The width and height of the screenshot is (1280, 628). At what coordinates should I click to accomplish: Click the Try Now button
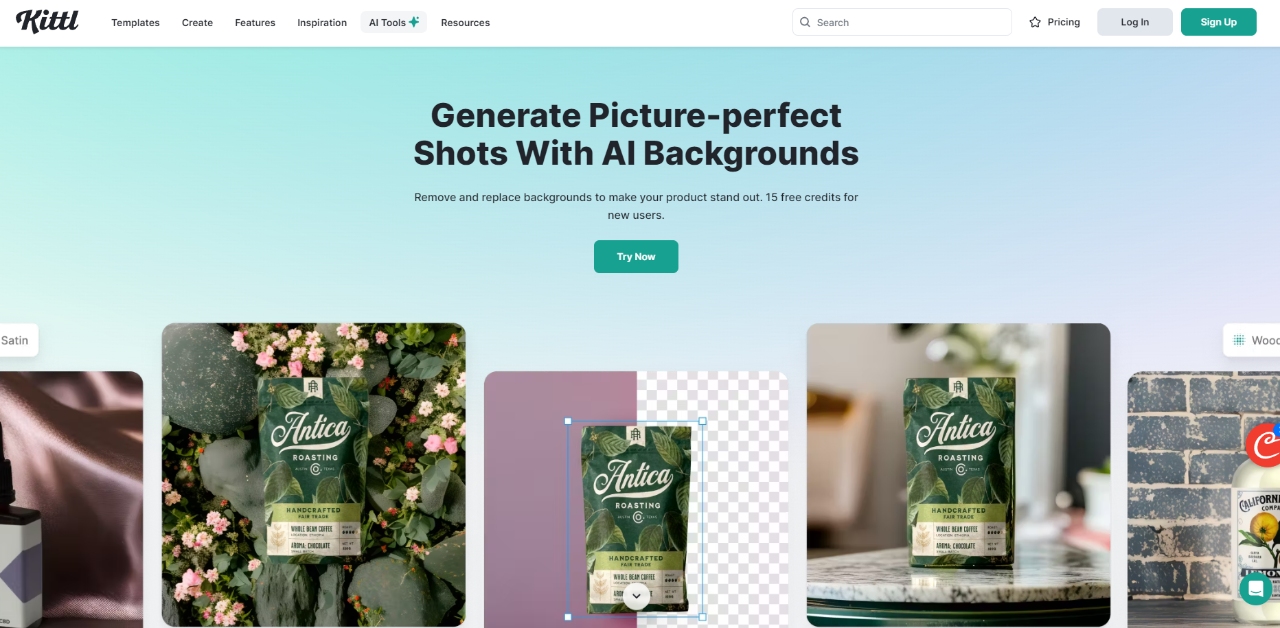tap(636, 256)
